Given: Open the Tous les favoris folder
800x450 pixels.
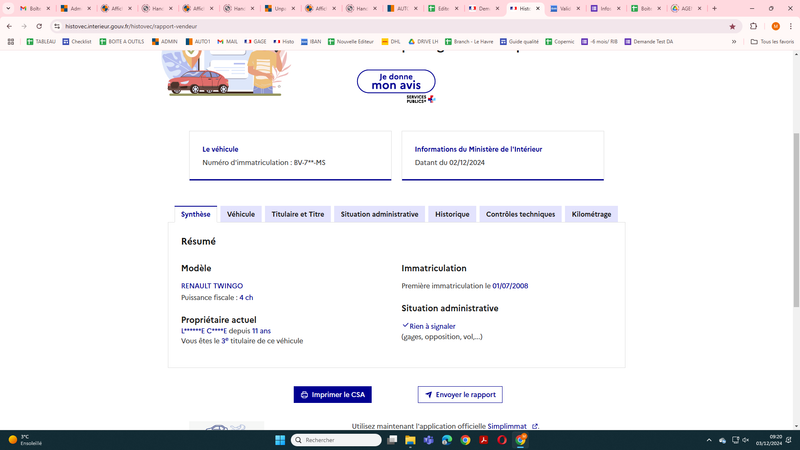Looking at the screenshot, I should click(772, 42).
